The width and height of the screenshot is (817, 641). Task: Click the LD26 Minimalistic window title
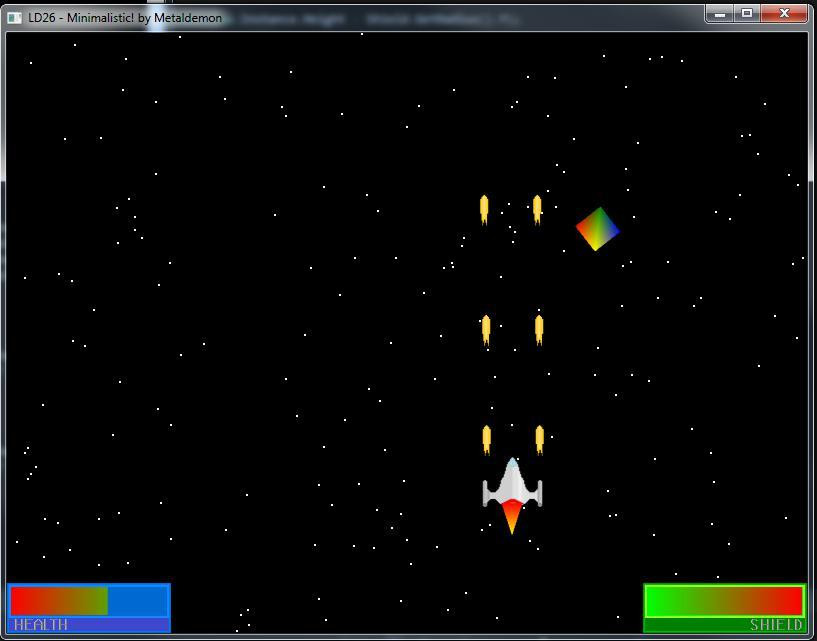[x=125, y=17]
